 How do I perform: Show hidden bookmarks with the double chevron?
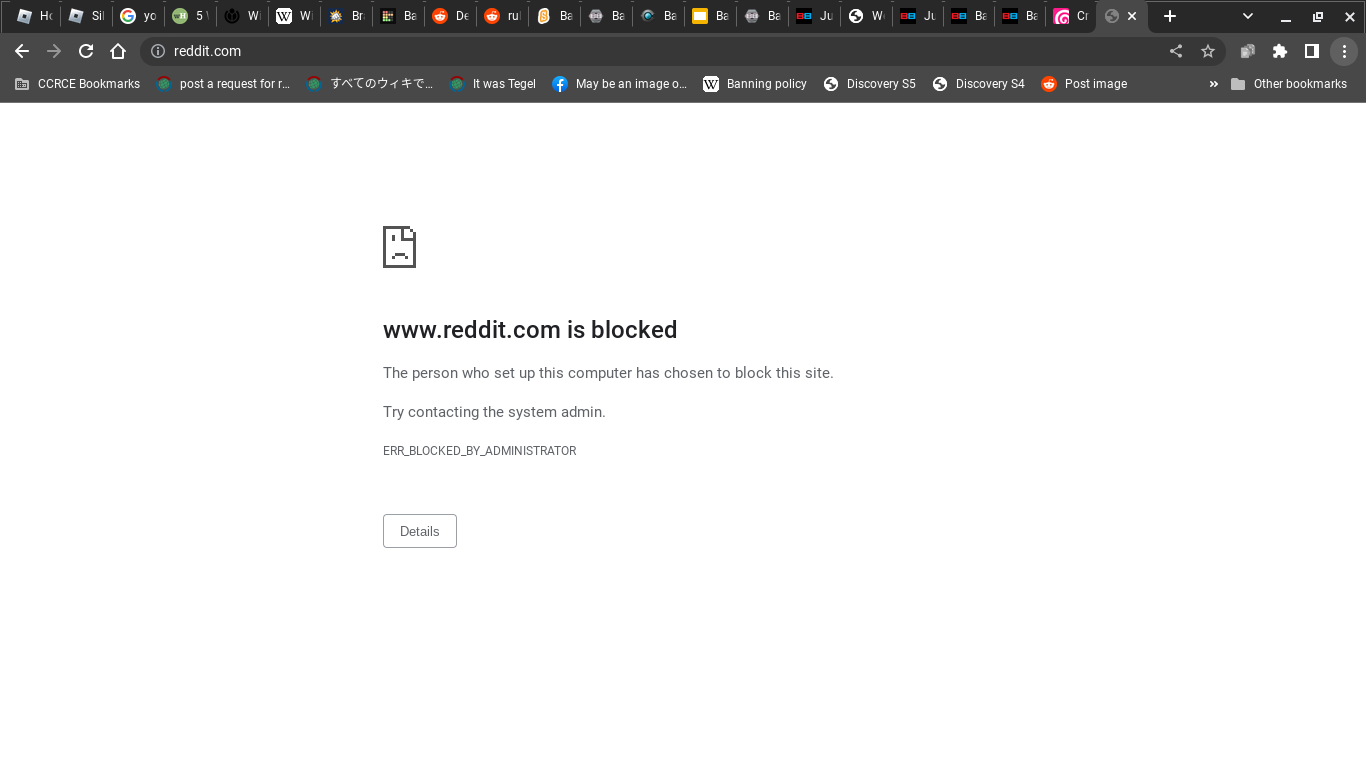(x=1213, y=84)
